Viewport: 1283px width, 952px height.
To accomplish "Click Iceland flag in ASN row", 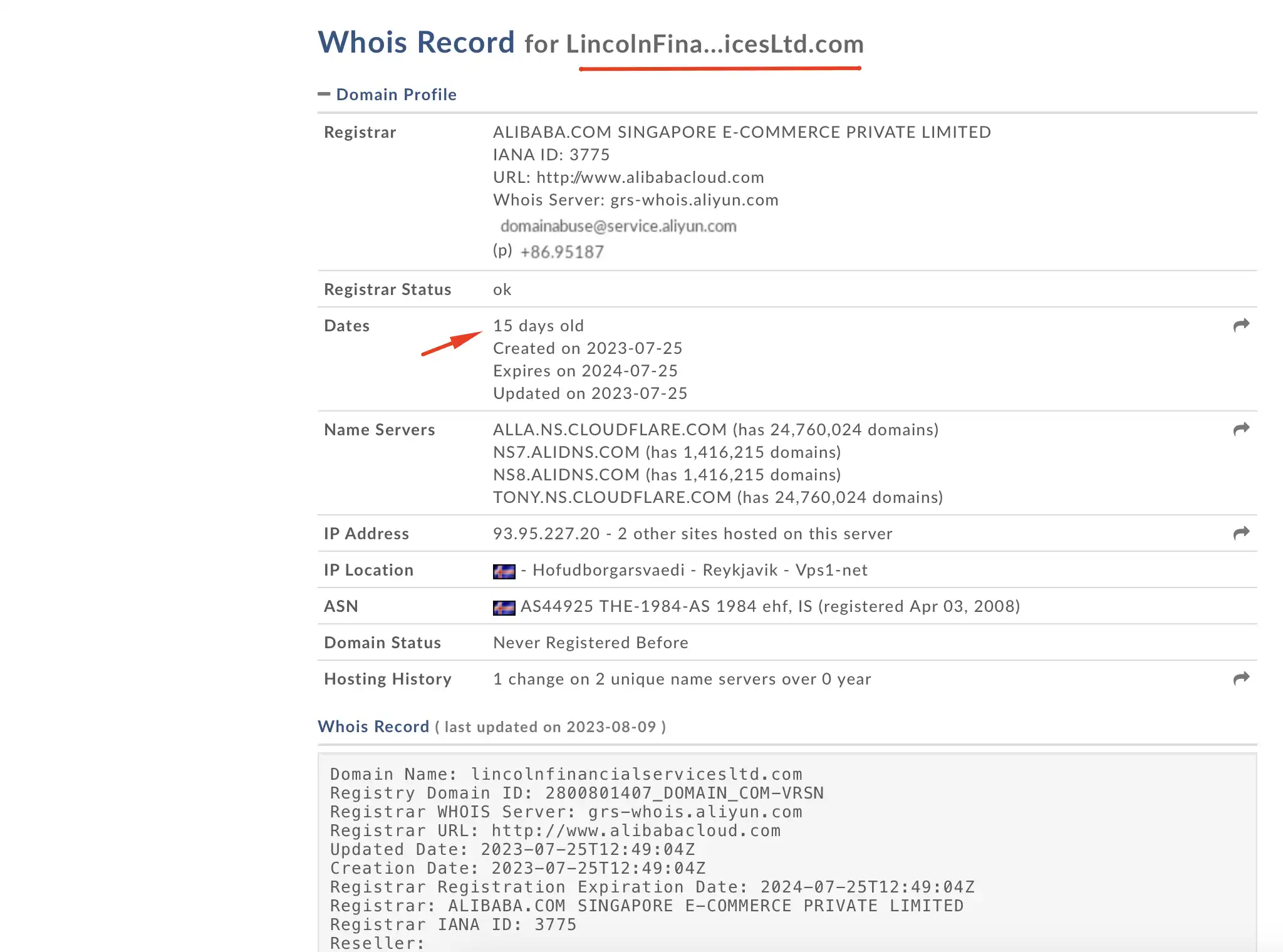I will (x=504, y=608).
